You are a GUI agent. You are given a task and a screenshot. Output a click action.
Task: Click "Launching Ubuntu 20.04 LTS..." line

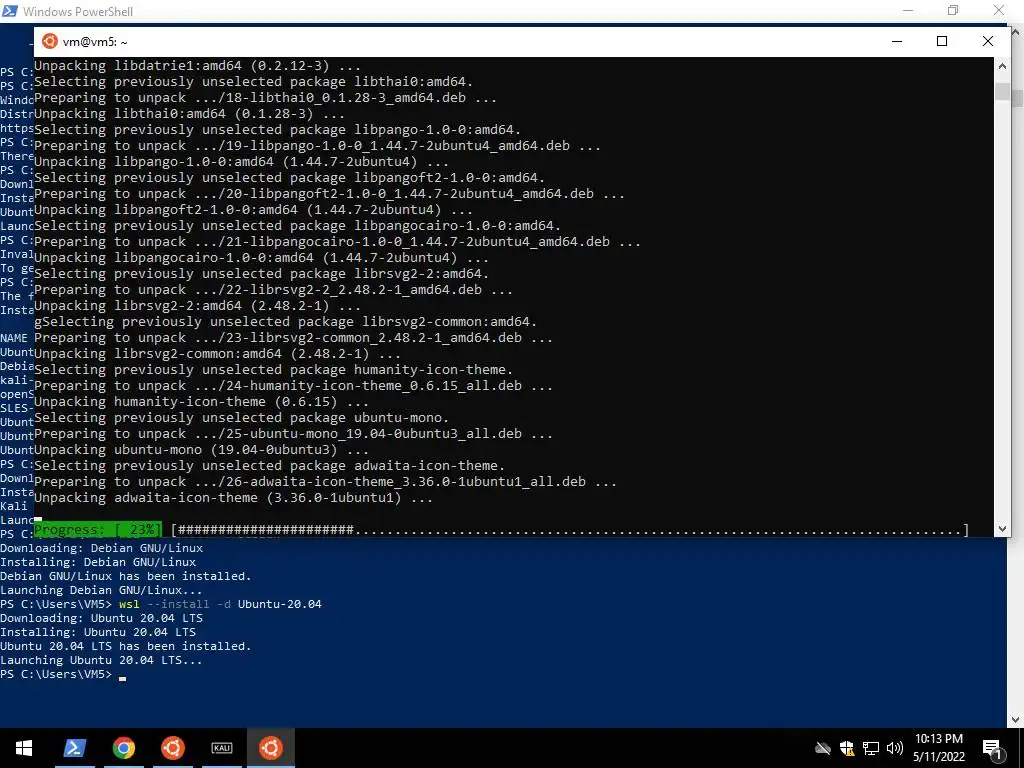101,660
